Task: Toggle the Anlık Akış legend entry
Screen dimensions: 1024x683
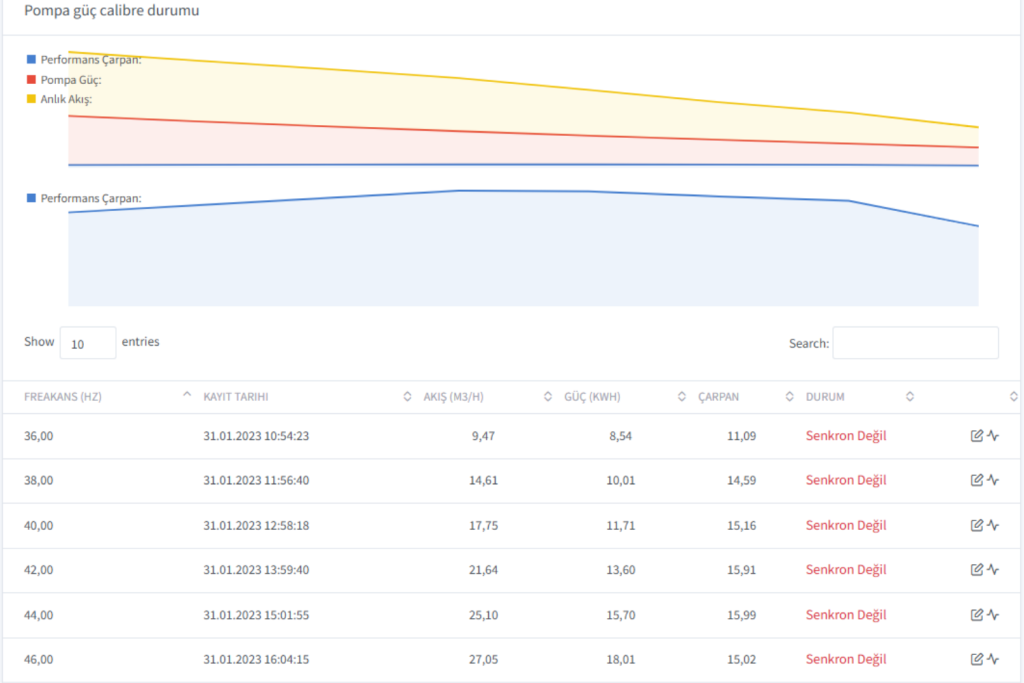Action: (66, 99)
